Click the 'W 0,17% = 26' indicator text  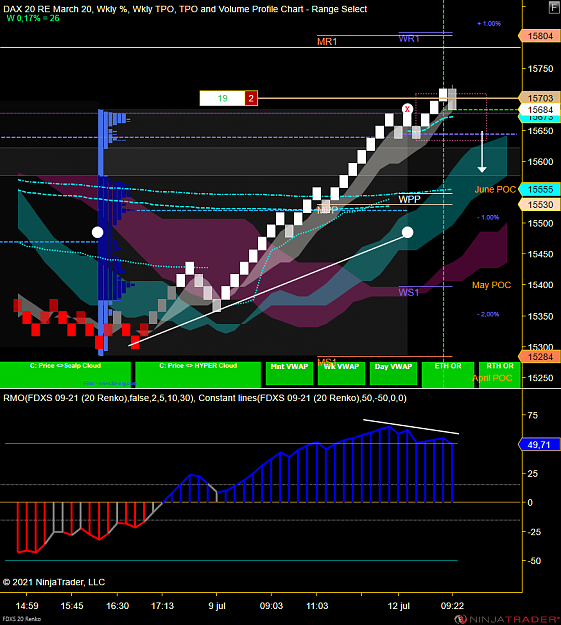(33, 18)
